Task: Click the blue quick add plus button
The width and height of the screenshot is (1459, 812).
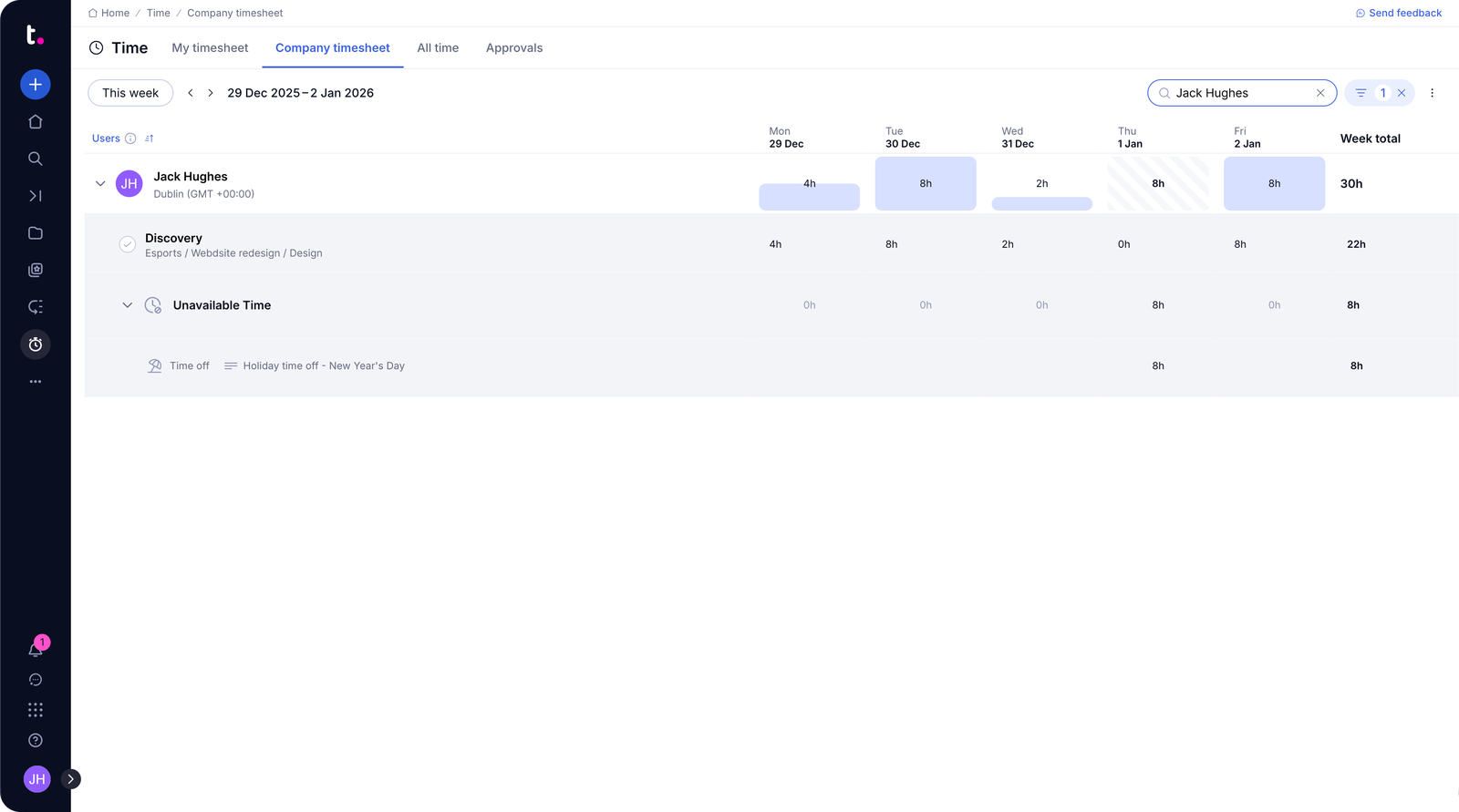Action: coord(36,85)
